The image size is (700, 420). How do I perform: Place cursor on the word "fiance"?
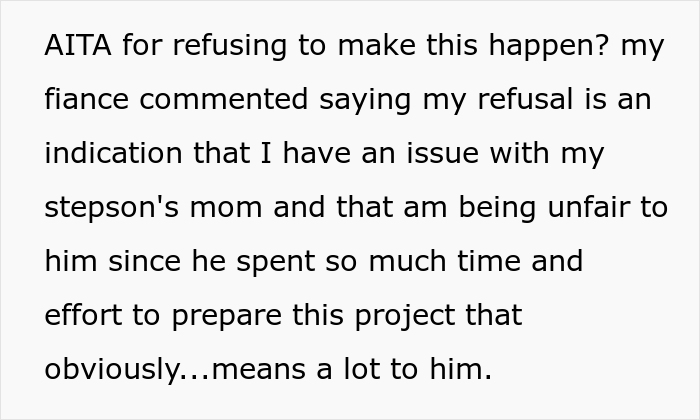(87, 99)
